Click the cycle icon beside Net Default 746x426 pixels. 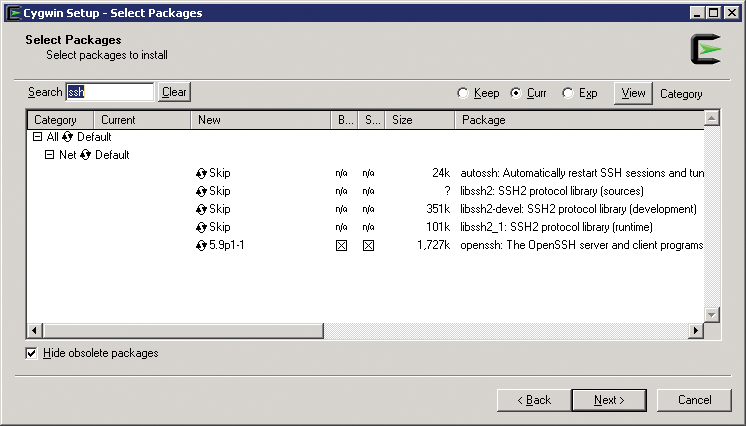click(x=85, y=155)
